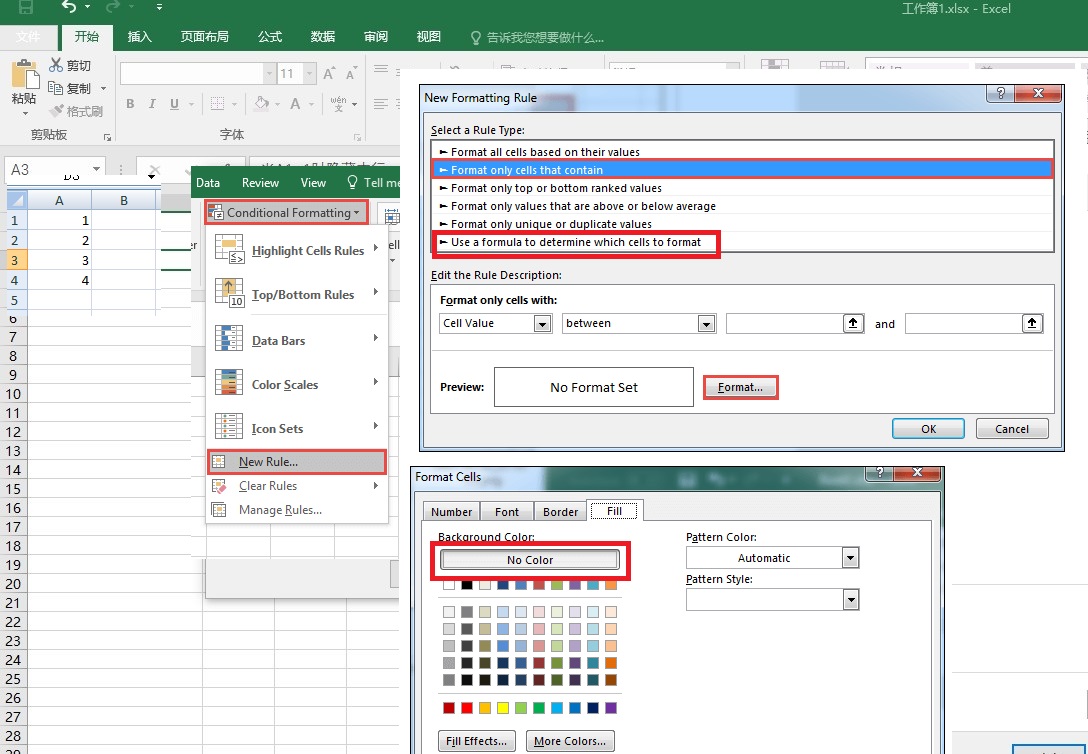Pick the dark red swatch in the standard colors row
Screen dimensions: 1088x754
(449, 708)
